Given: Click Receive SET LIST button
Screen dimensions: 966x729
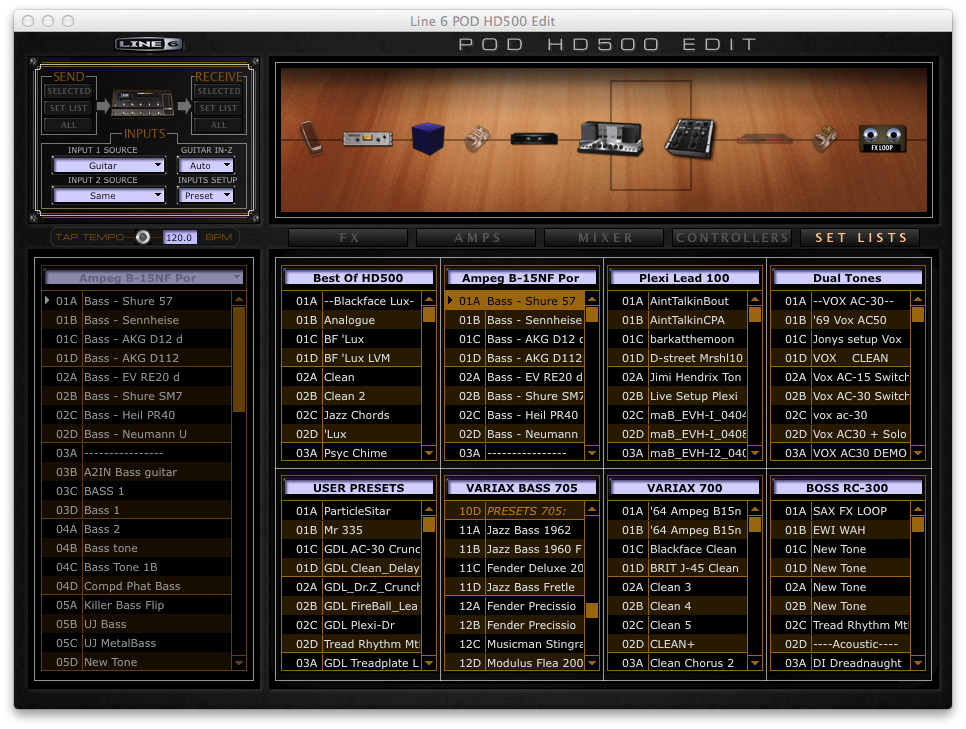Looking at the screenshot, I should pyautogui.click(x=219, y=108).
